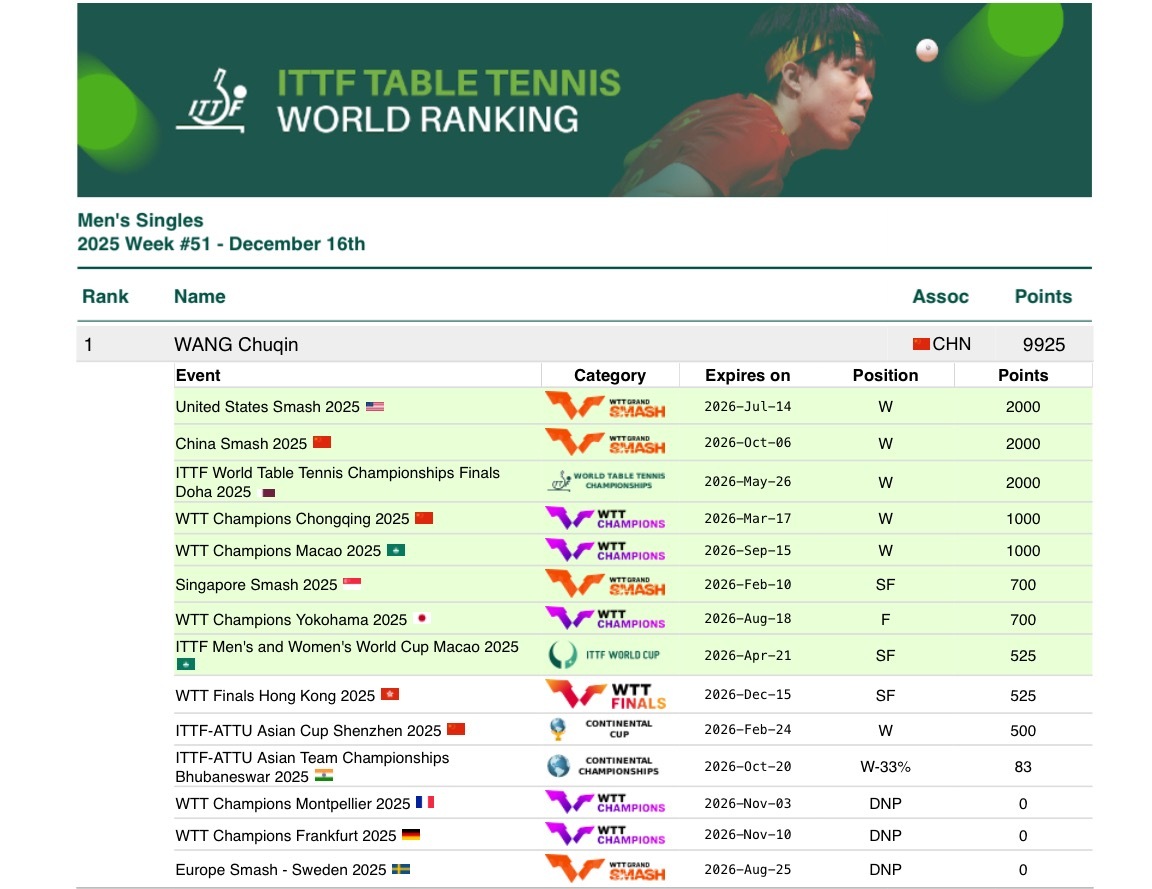Image resolution: width=1152 pixels, height=889 pixels.
Task: Click the WTT Champions logo in the Frankfurt row
Action: pos(605,835)
